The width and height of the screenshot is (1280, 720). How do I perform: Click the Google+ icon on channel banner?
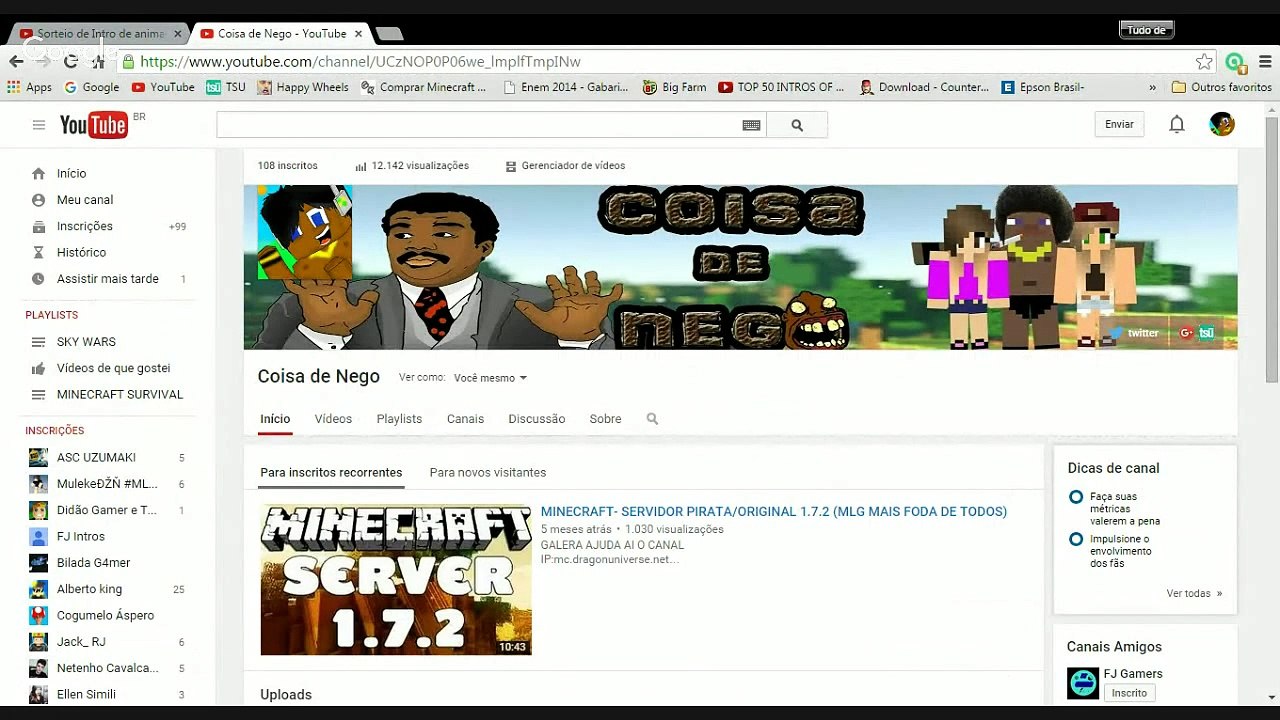[x=1186, y=333]
